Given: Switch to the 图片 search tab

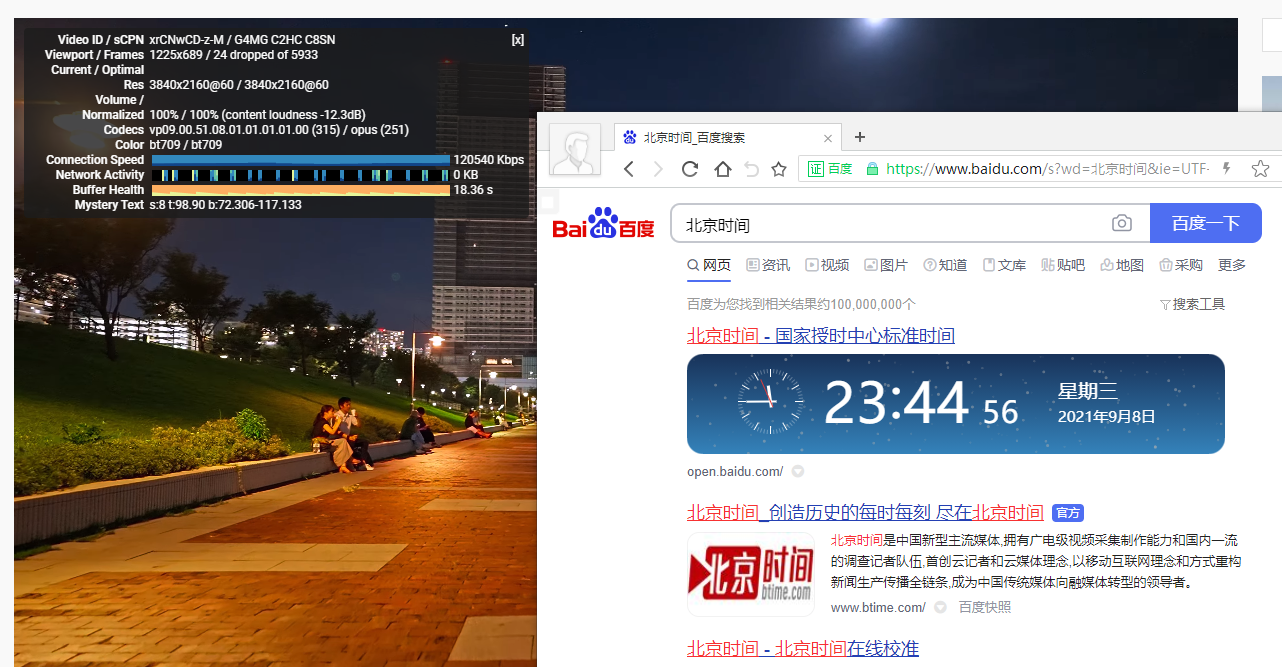Looking at the screenshot, I should (x=886, y=265).
